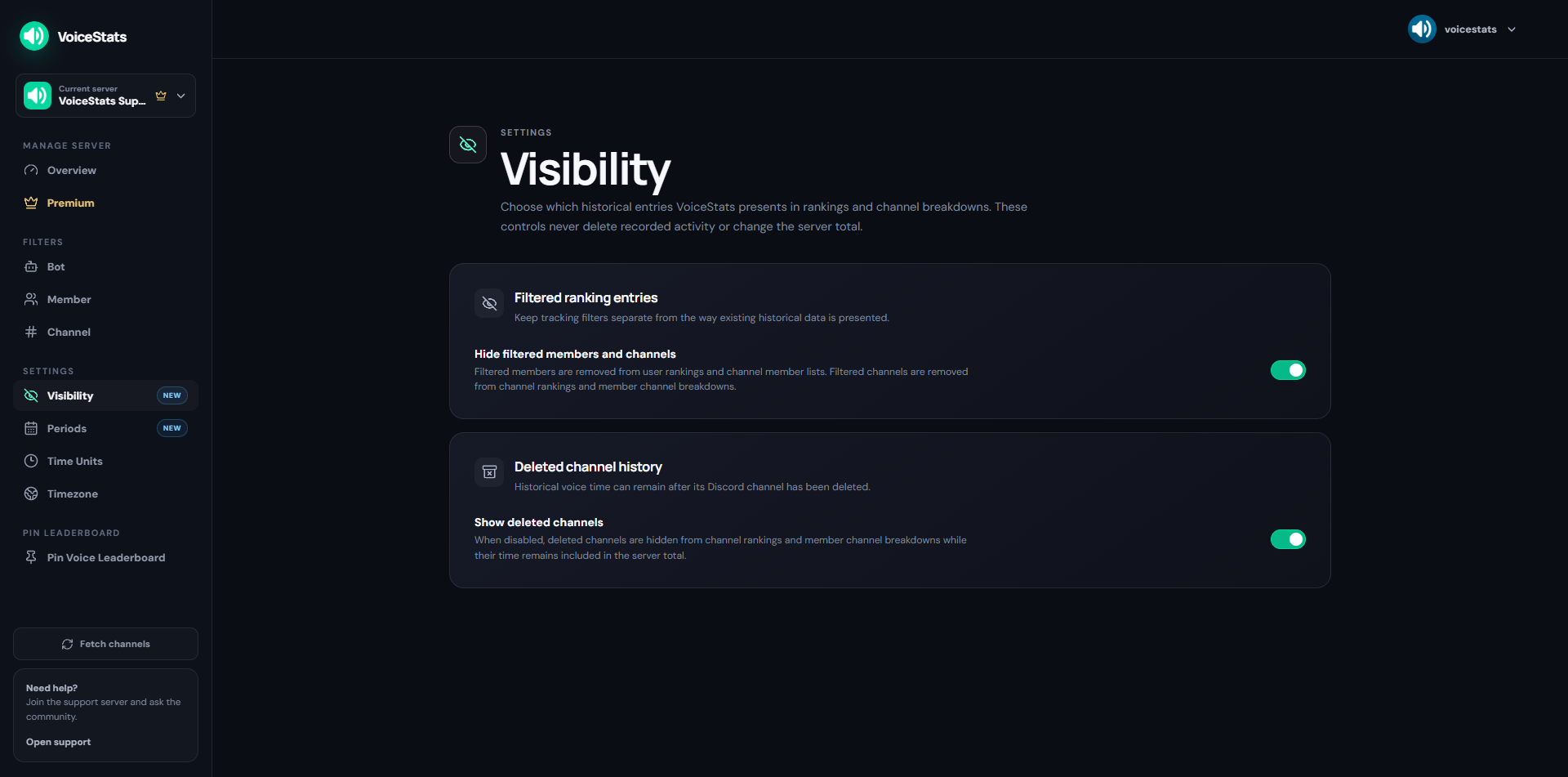Open Overview via its gauge icon

coord(31,170)
